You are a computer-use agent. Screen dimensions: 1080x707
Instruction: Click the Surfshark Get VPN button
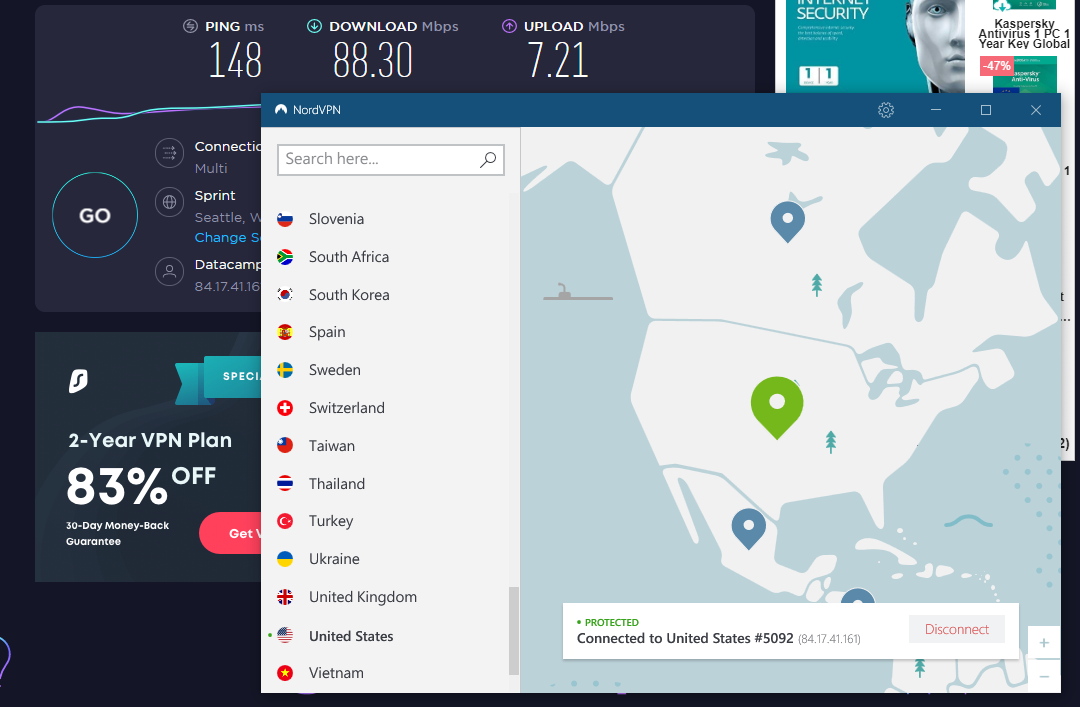point(231,533)
